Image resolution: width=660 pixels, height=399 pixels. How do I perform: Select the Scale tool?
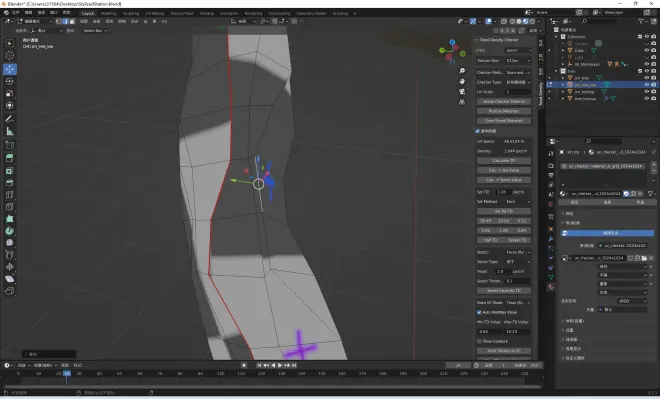tap(10, 93)
